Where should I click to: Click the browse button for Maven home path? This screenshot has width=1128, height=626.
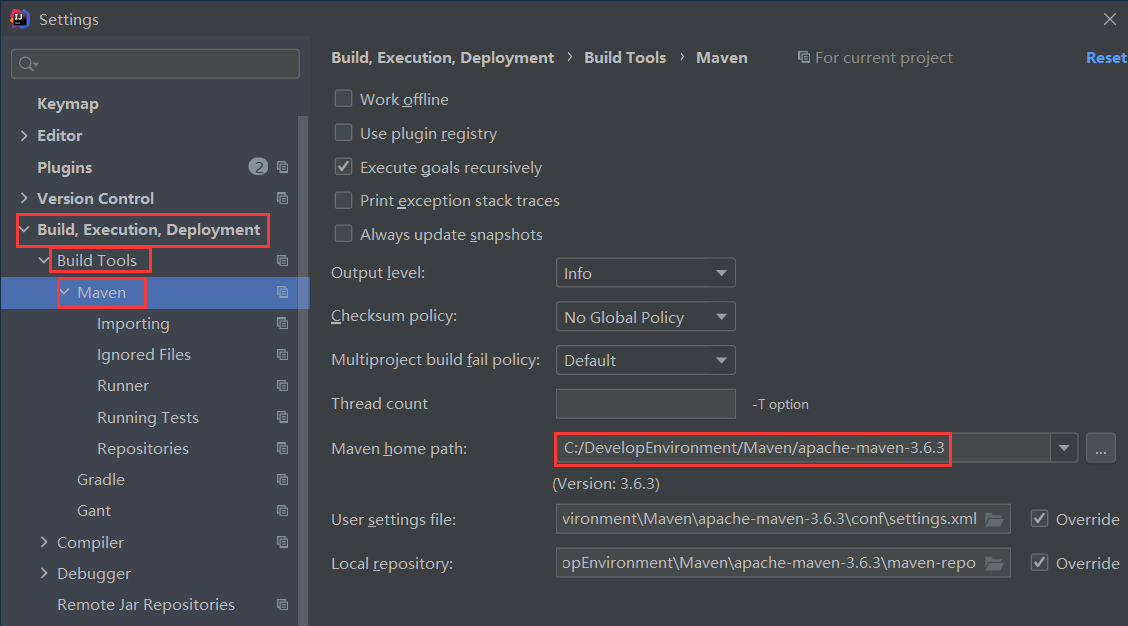1100,449
